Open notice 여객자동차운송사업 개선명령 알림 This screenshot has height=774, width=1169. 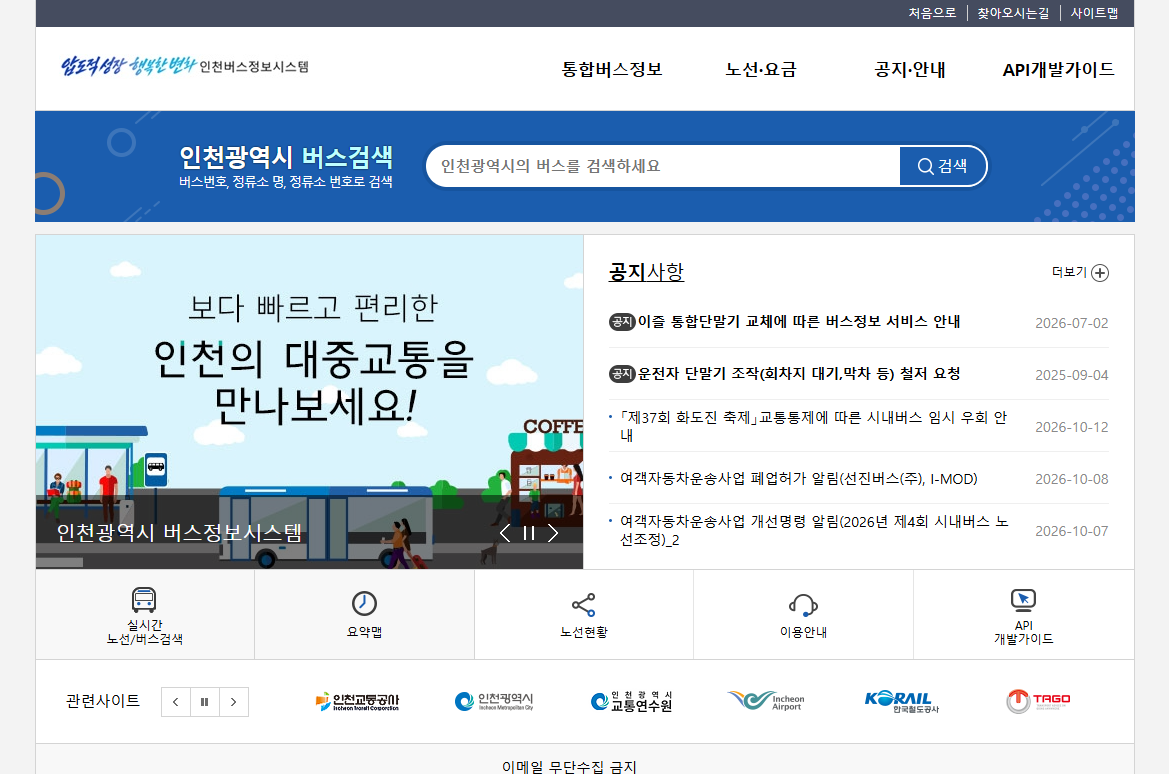[814, 530]
